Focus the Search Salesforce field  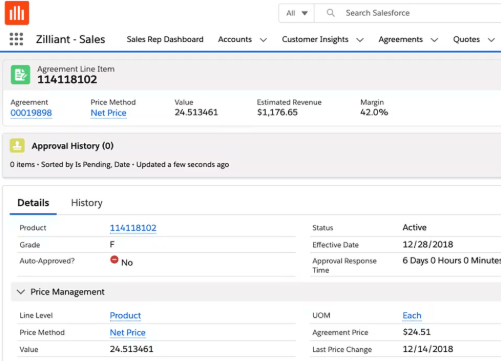tap(407, 13)
